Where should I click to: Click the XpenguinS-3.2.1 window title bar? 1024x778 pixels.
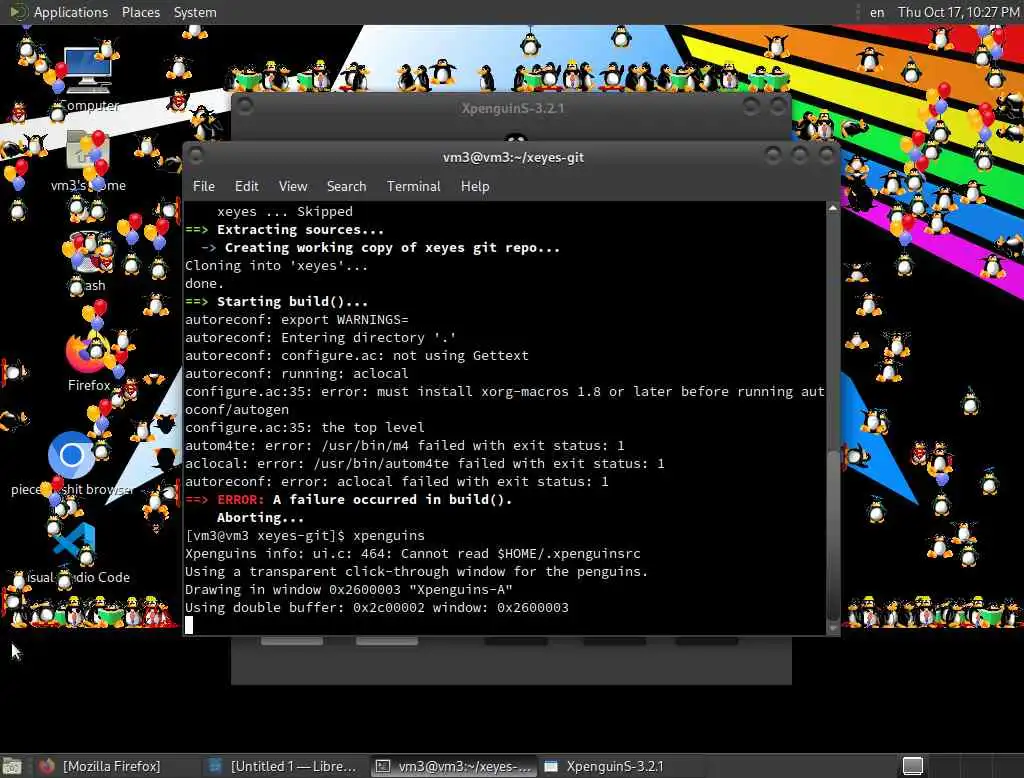[511, 108]
